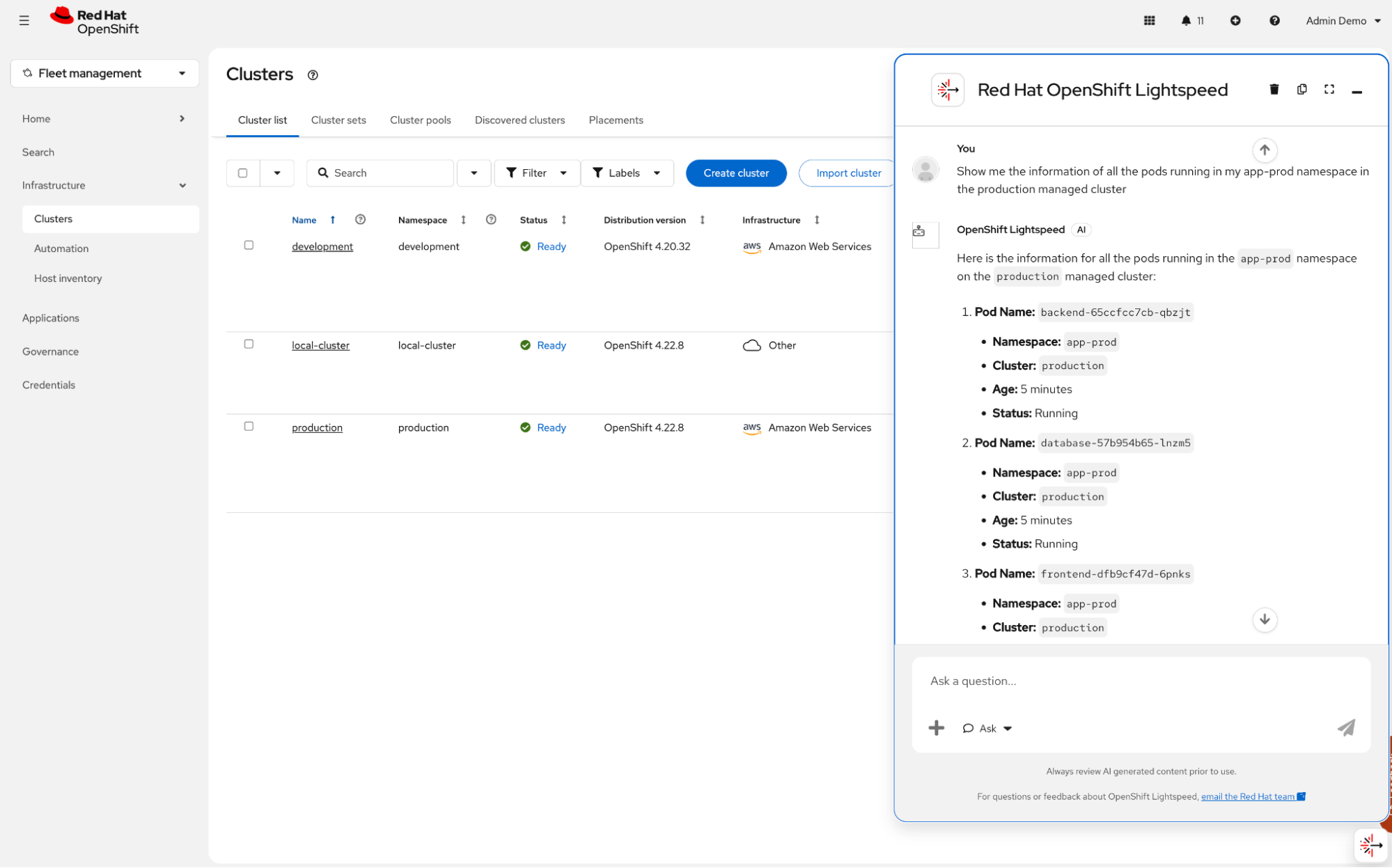Screen dimensions: 1392x868
Task: Open the Labels dropdown
Action: point(627,173)
